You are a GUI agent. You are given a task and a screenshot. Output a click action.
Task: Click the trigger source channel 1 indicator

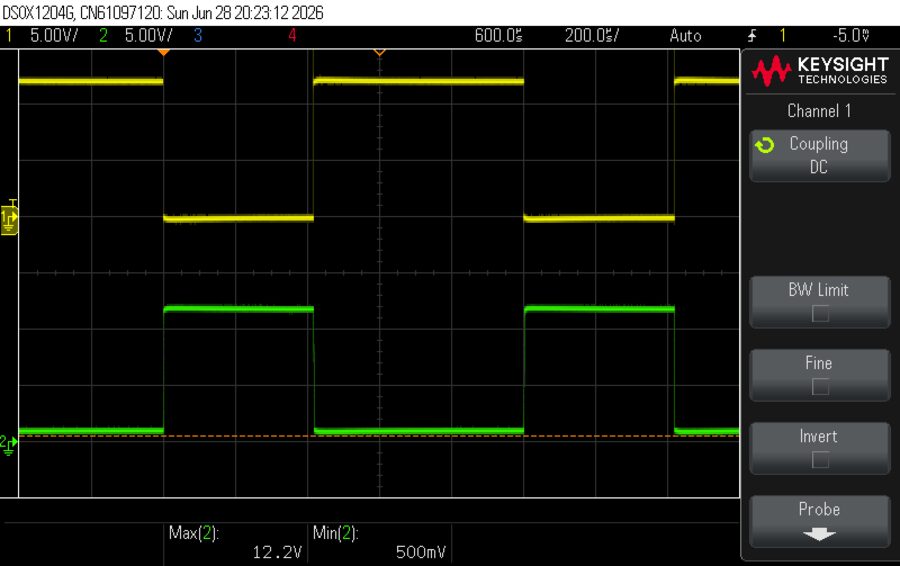(782, 36)
